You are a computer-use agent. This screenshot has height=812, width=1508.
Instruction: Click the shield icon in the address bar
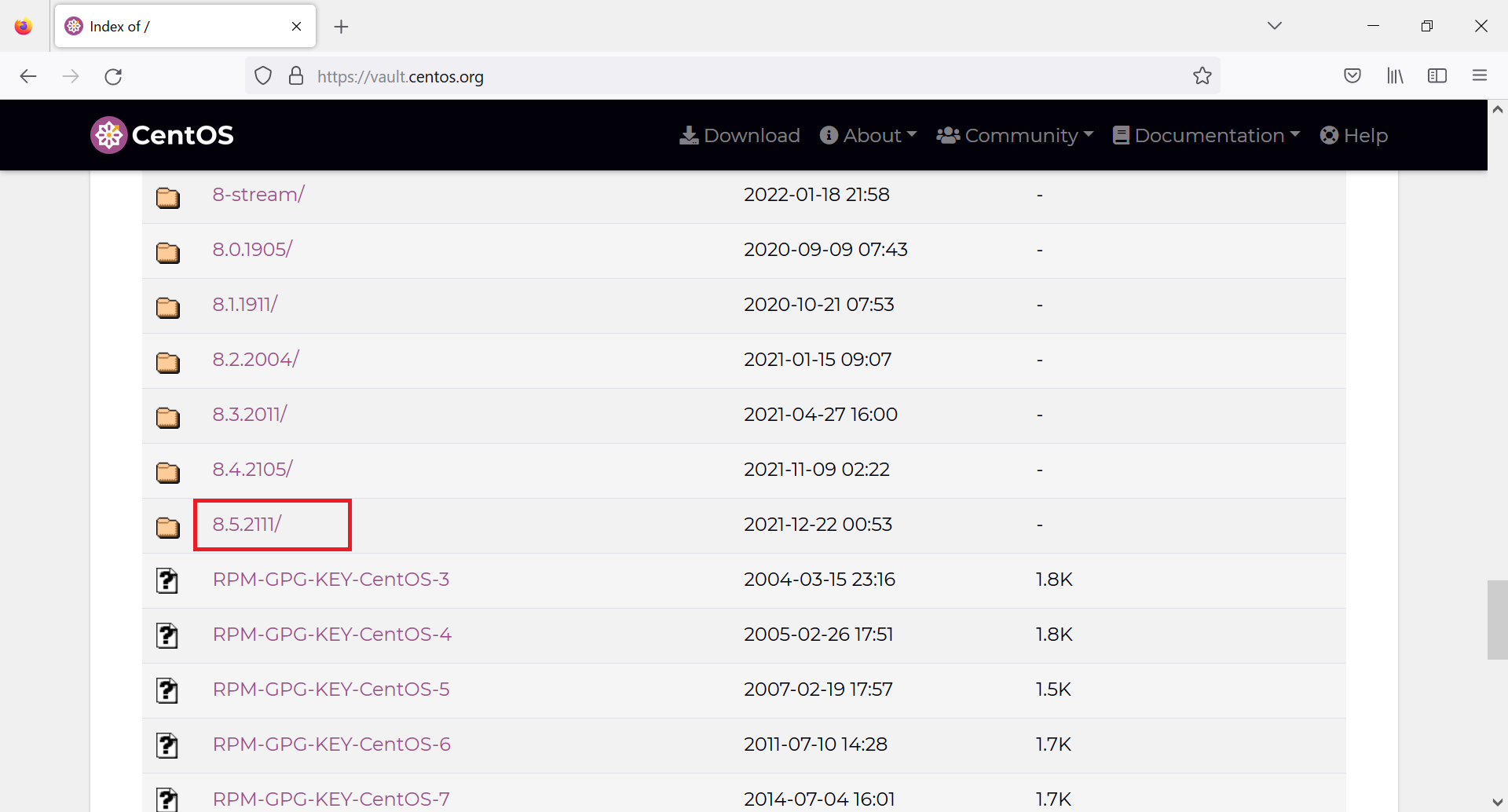click(263, 75)
